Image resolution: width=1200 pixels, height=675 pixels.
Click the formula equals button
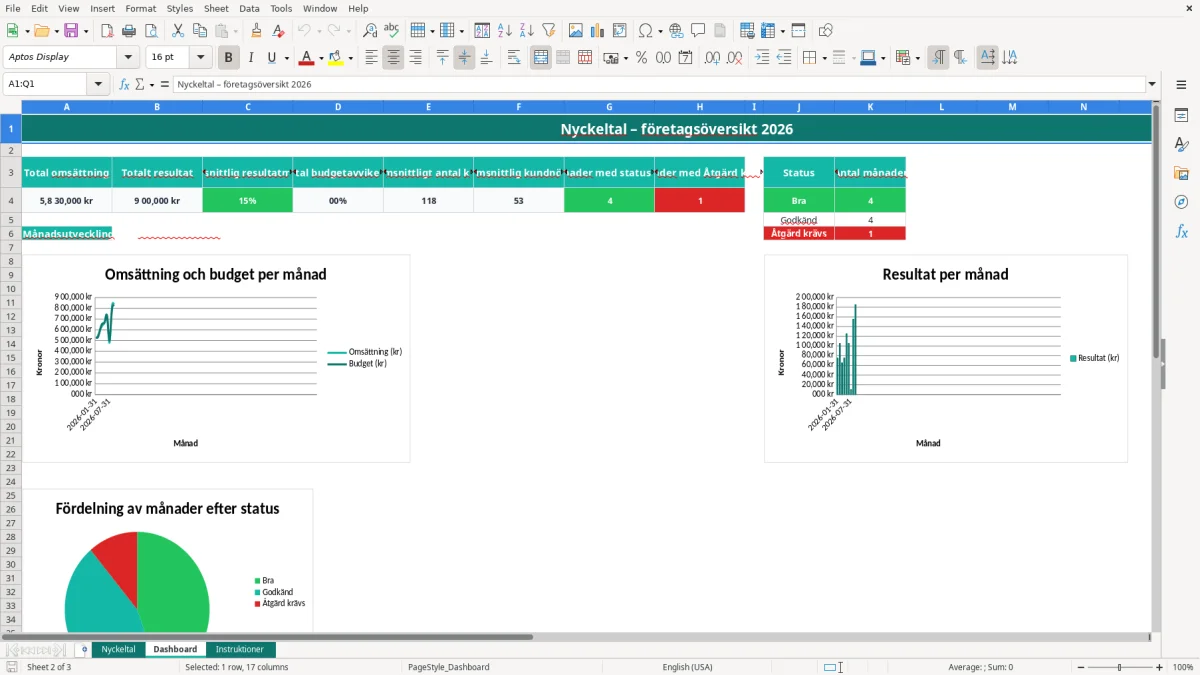[165, 84]
